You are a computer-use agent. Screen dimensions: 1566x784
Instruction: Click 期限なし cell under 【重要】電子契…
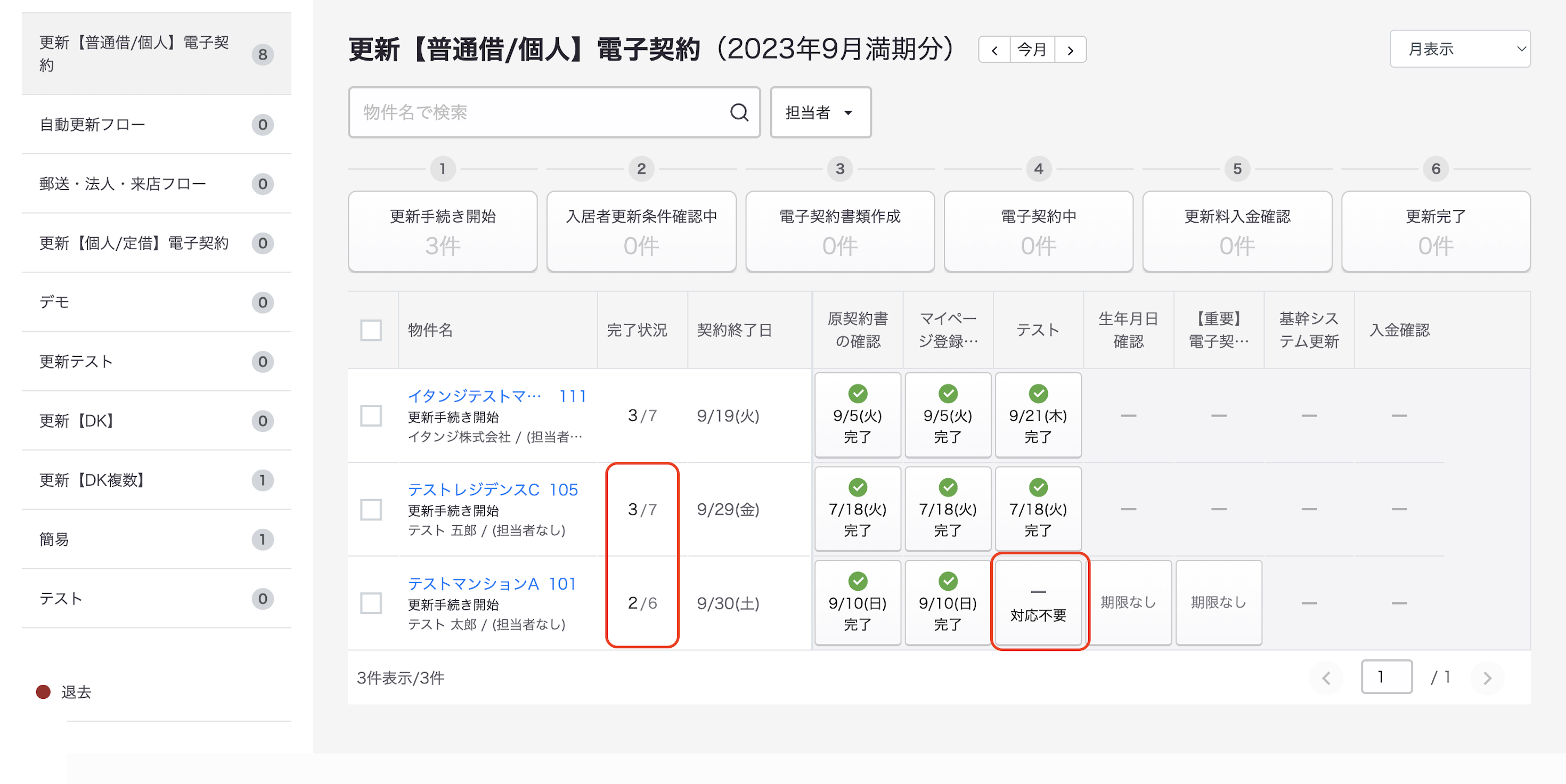coord(1218,602)
